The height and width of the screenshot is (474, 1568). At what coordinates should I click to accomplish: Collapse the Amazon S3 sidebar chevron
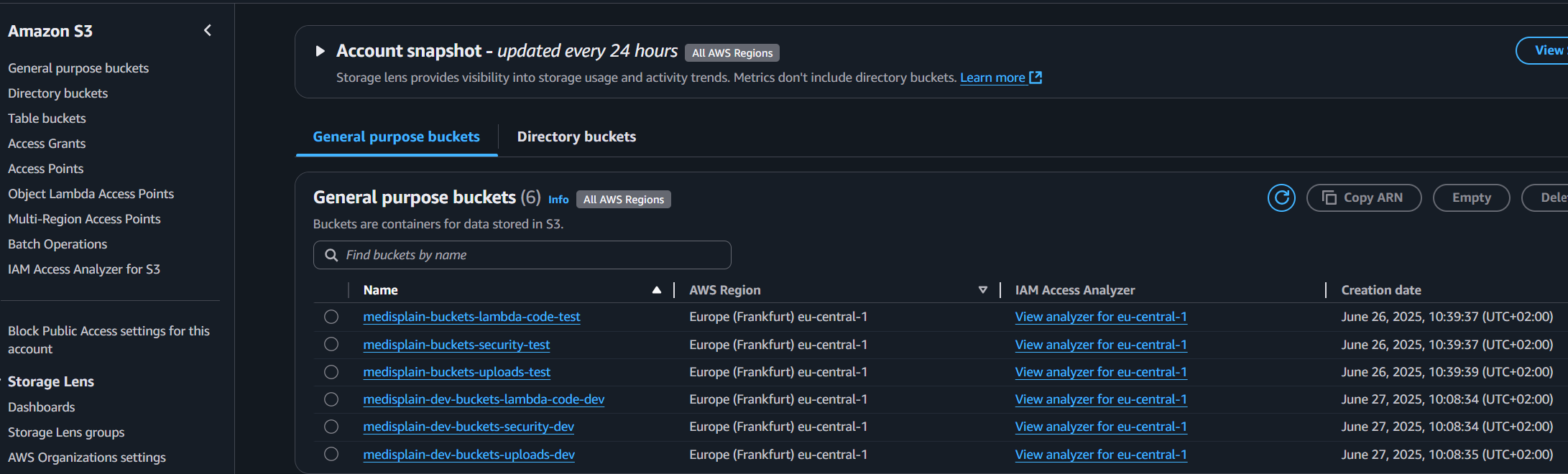(x=208, y=30)
